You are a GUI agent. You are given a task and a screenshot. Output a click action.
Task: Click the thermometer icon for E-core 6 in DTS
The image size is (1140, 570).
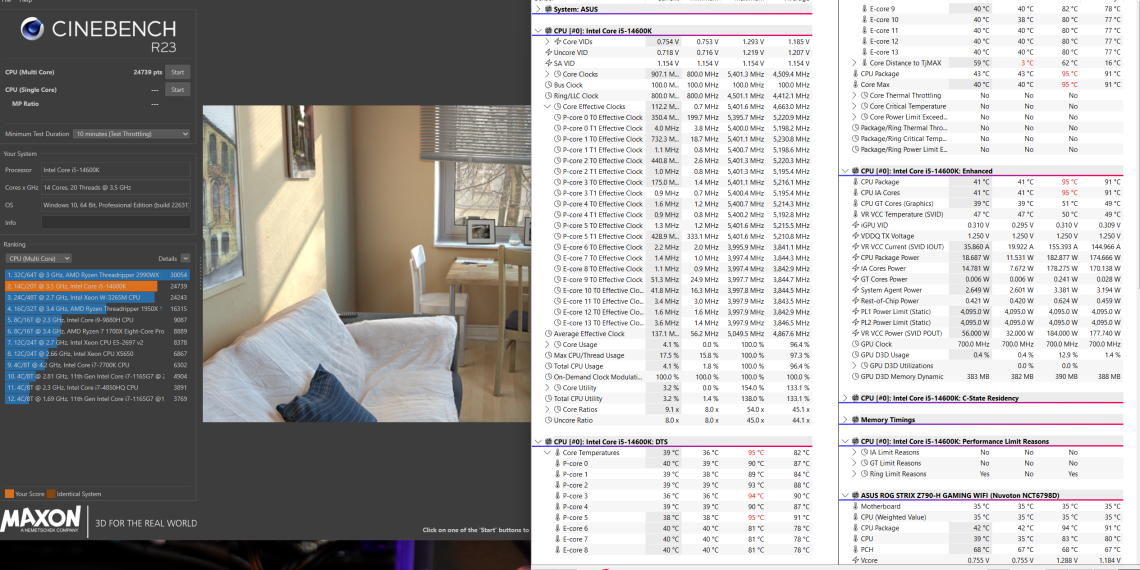click(x=558, y=528)
